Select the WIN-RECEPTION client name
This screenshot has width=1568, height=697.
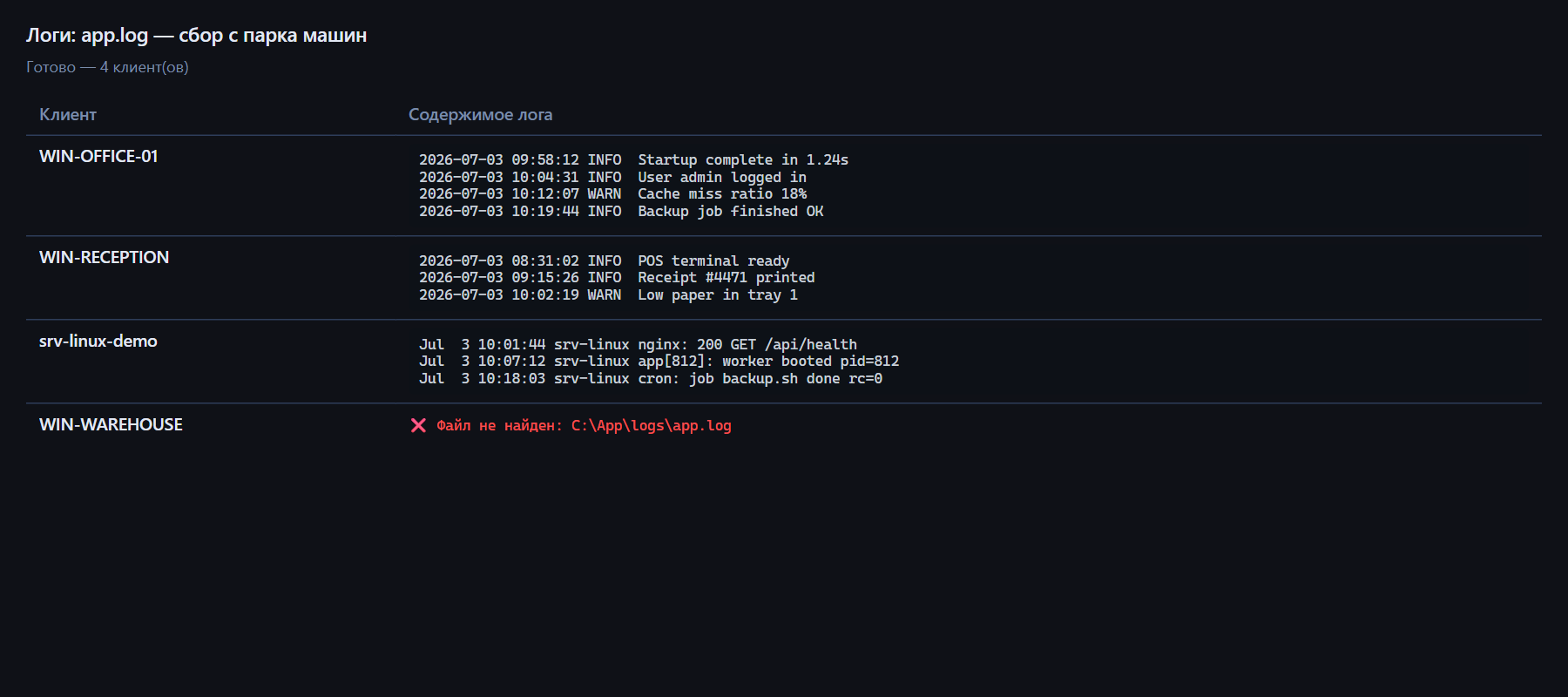(x=104, y=258)
